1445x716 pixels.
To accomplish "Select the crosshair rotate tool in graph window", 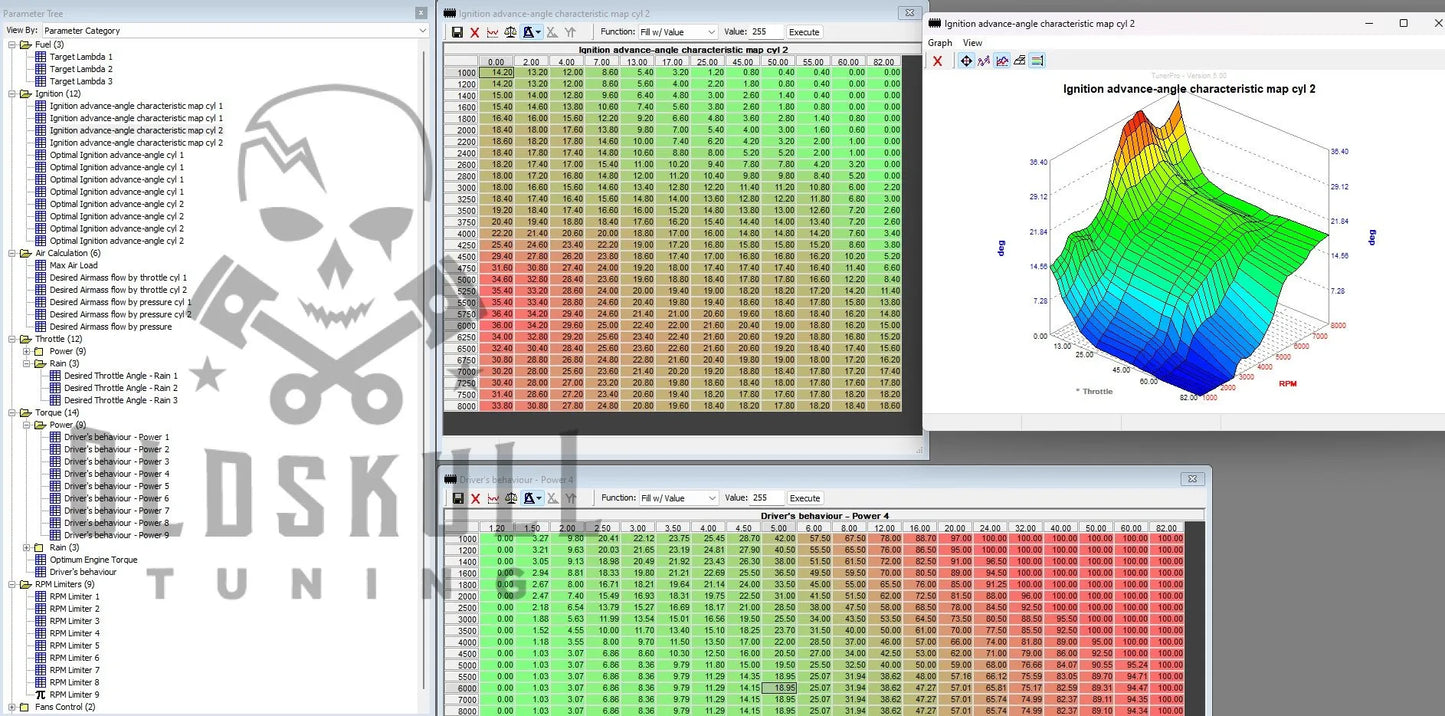I will [x=966, y=61].
